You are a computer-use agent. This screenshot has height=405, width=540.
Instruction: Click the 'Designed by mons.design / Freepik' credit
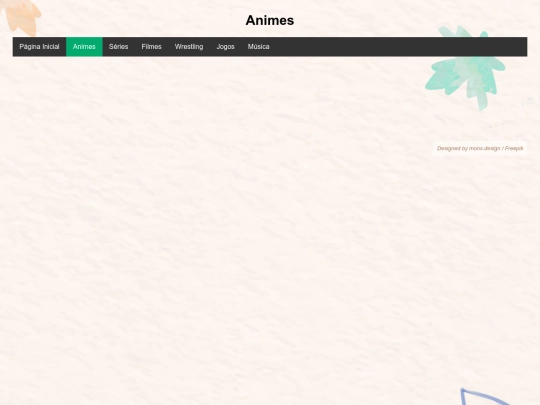(480, 148)
